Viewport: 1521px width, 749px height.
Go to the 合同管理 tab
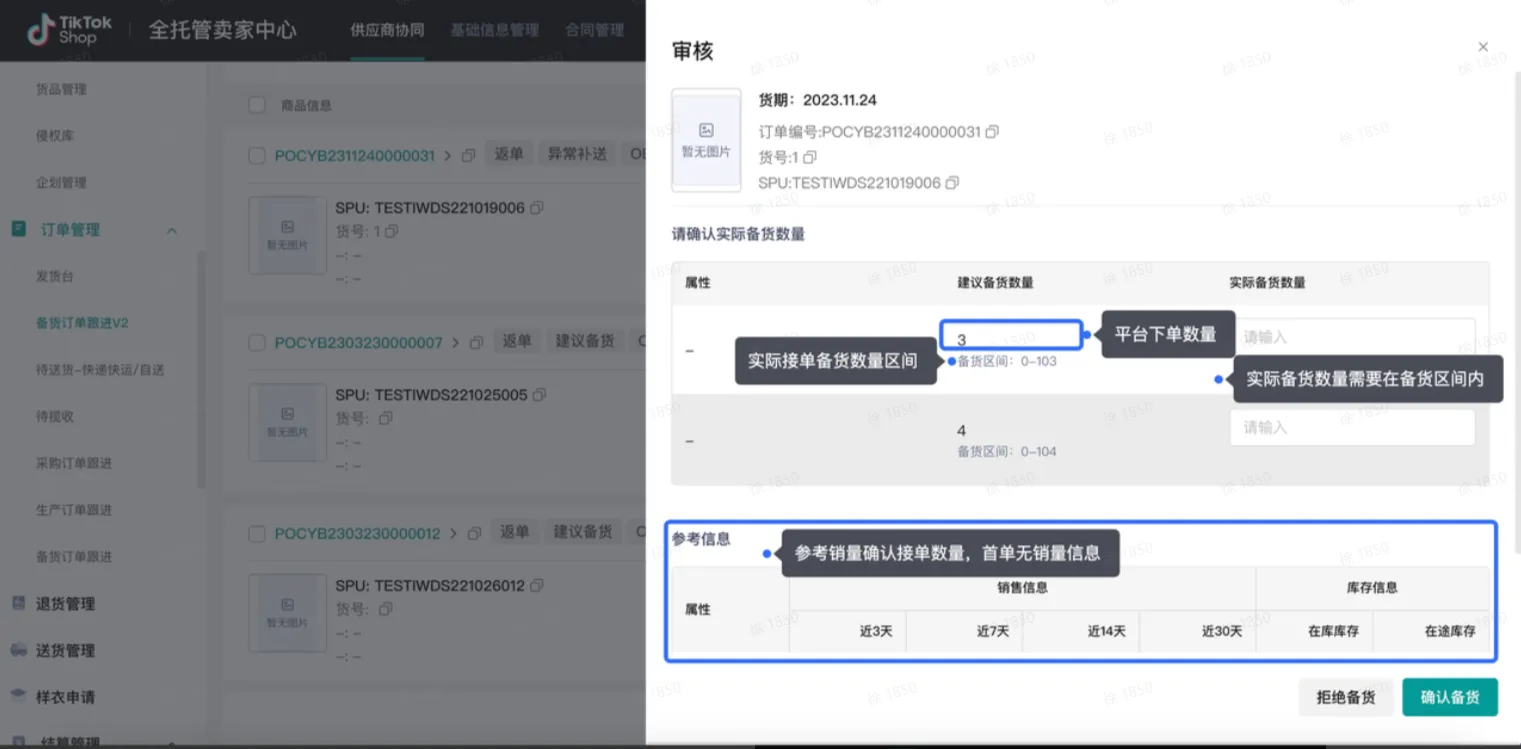(x=595, y=30)
